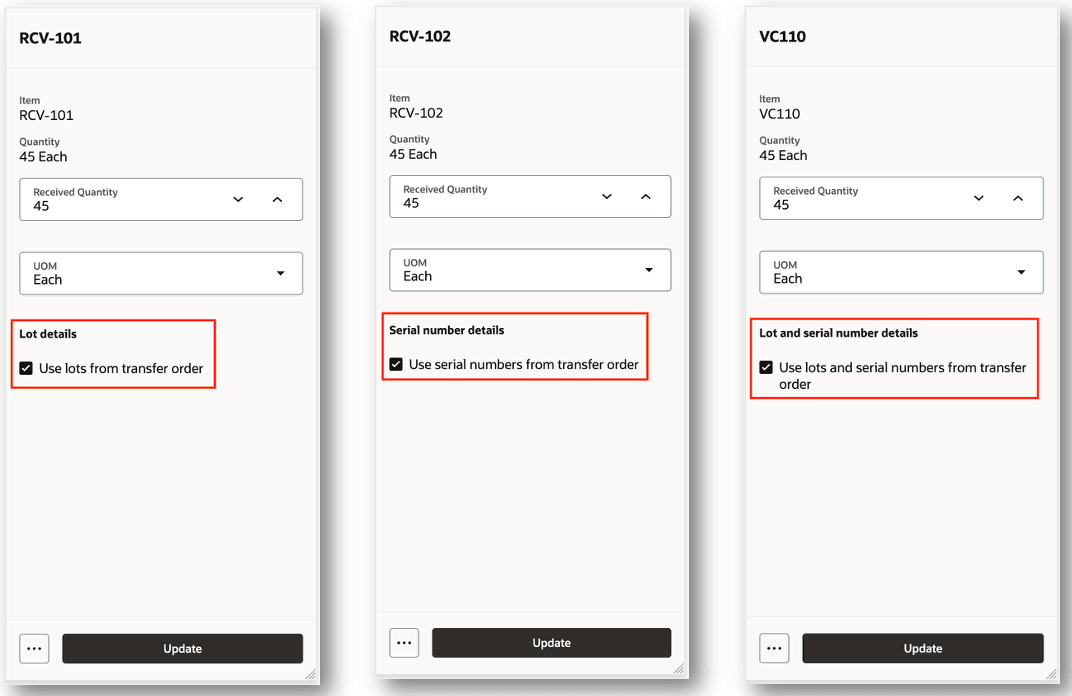Open the overflow menu on VC110 panel
Image resolution: width=1072 pixels, height=696 pixels.
[x=774, y=648]
